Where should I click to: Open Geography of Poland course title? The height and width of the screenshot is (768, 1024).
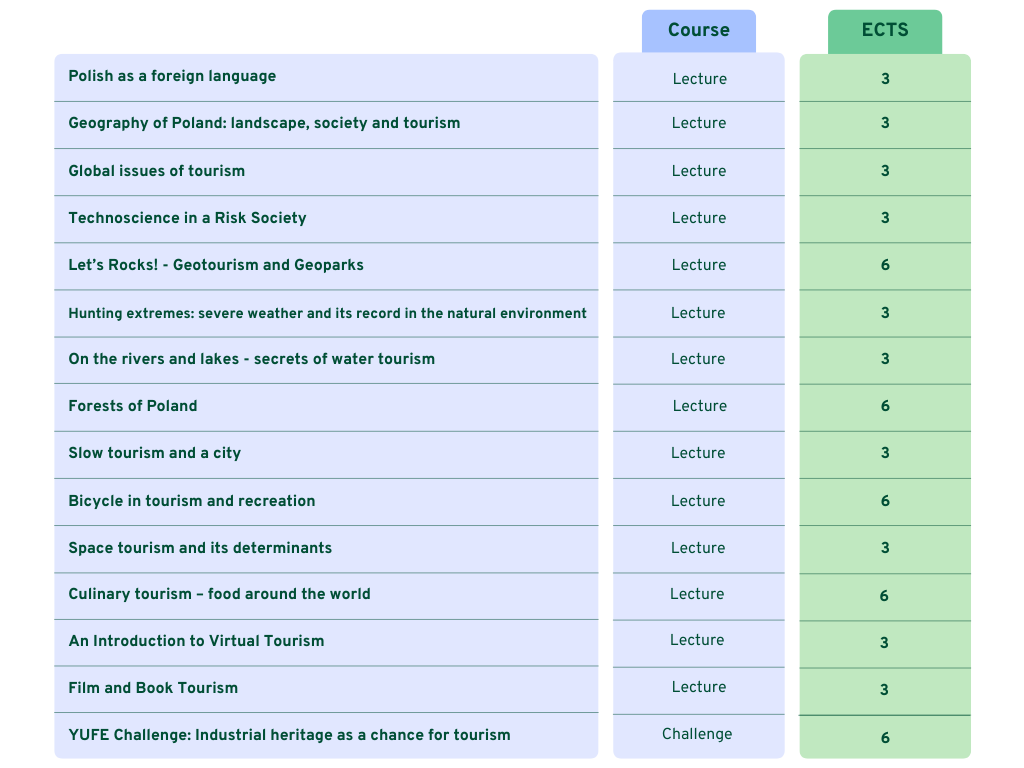pos(264,123)
